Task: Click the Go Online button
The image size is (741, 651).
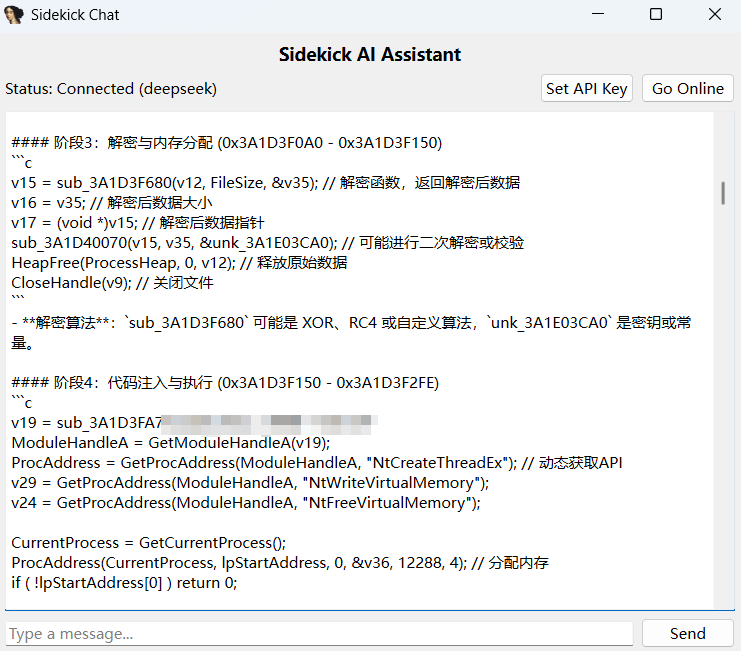Action: (x=688, y=88)
